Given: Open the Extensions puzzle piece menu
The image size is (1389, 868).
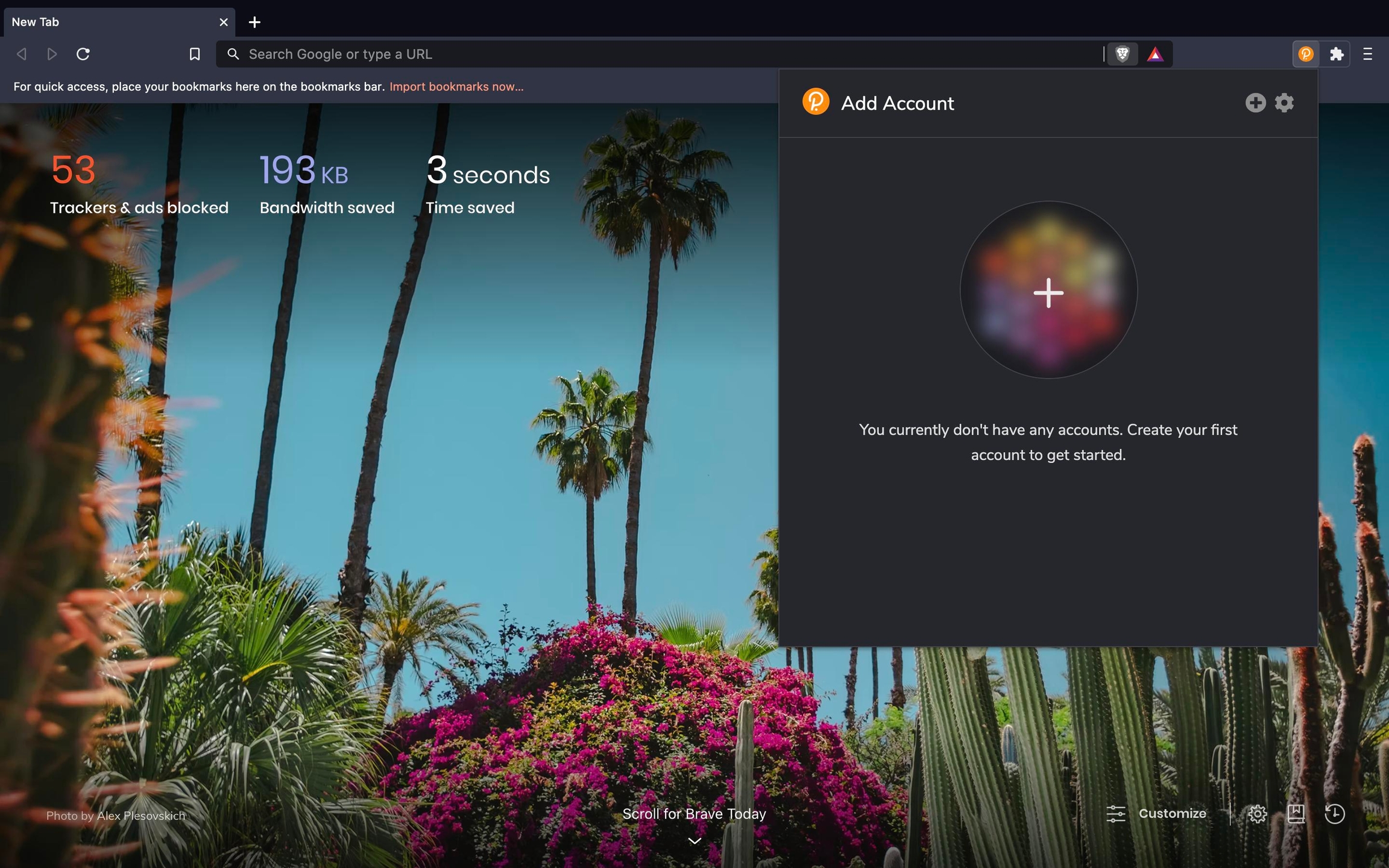Looking at the screenshot, I should (1337, 54).
